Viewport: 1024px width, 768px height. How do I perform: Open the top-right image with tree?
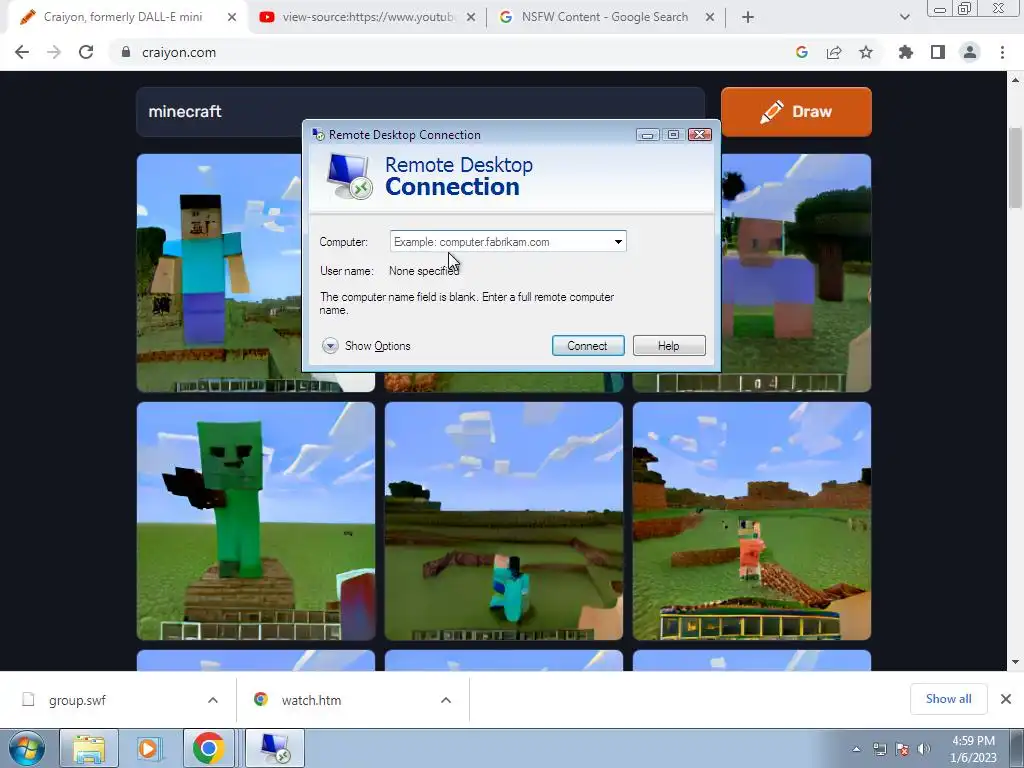(796, 273)
